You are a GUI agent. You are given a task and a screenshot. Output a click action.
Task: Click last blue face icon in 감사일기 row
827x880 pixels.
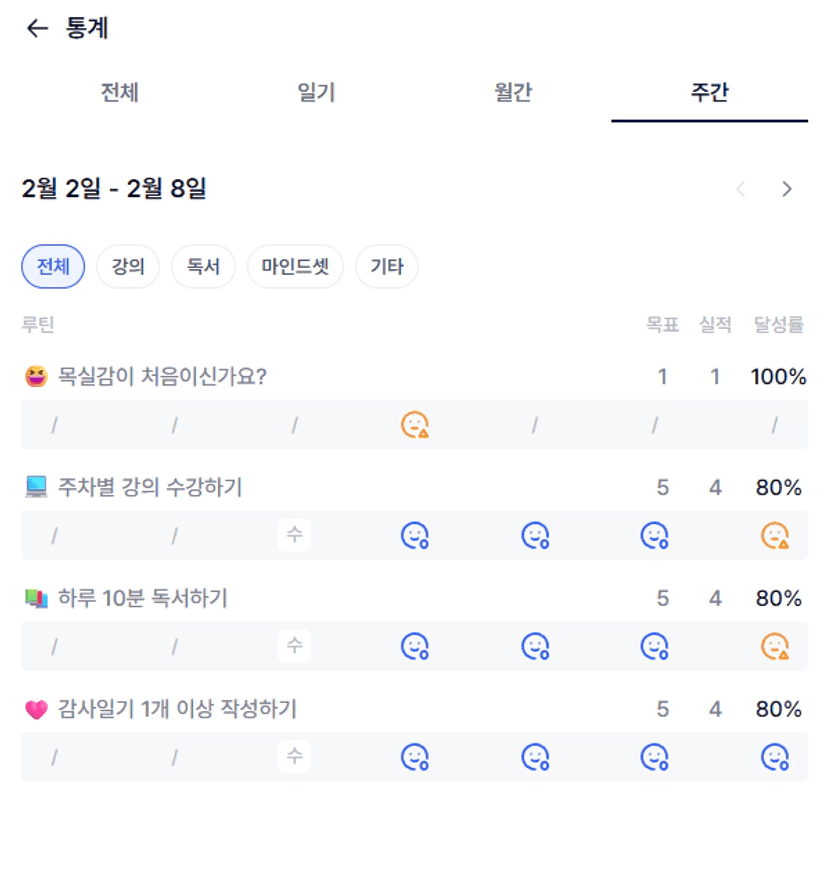tap(775, 758)
